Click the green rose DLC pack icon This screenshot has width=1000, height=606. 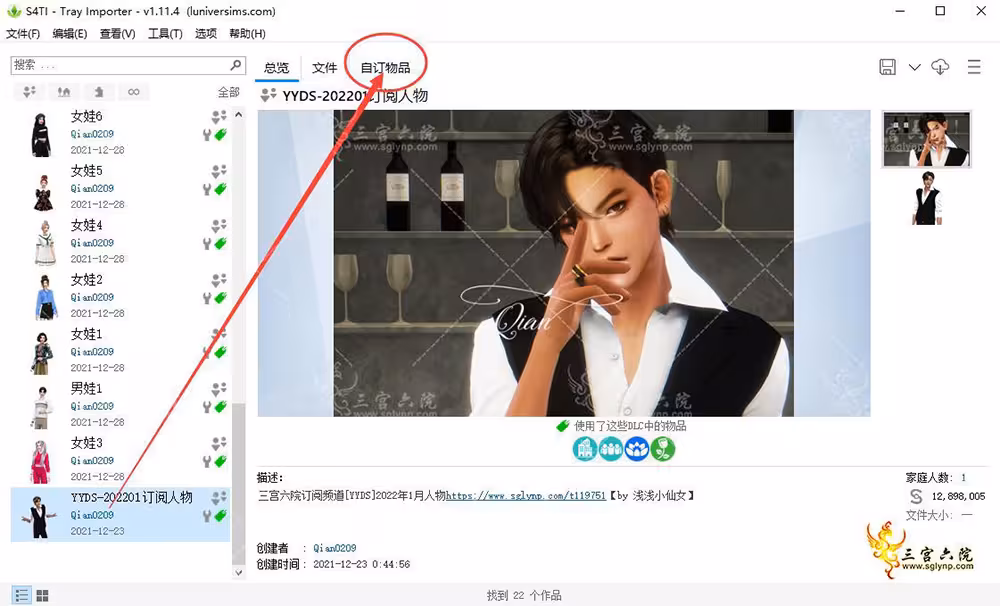[663, 449]
